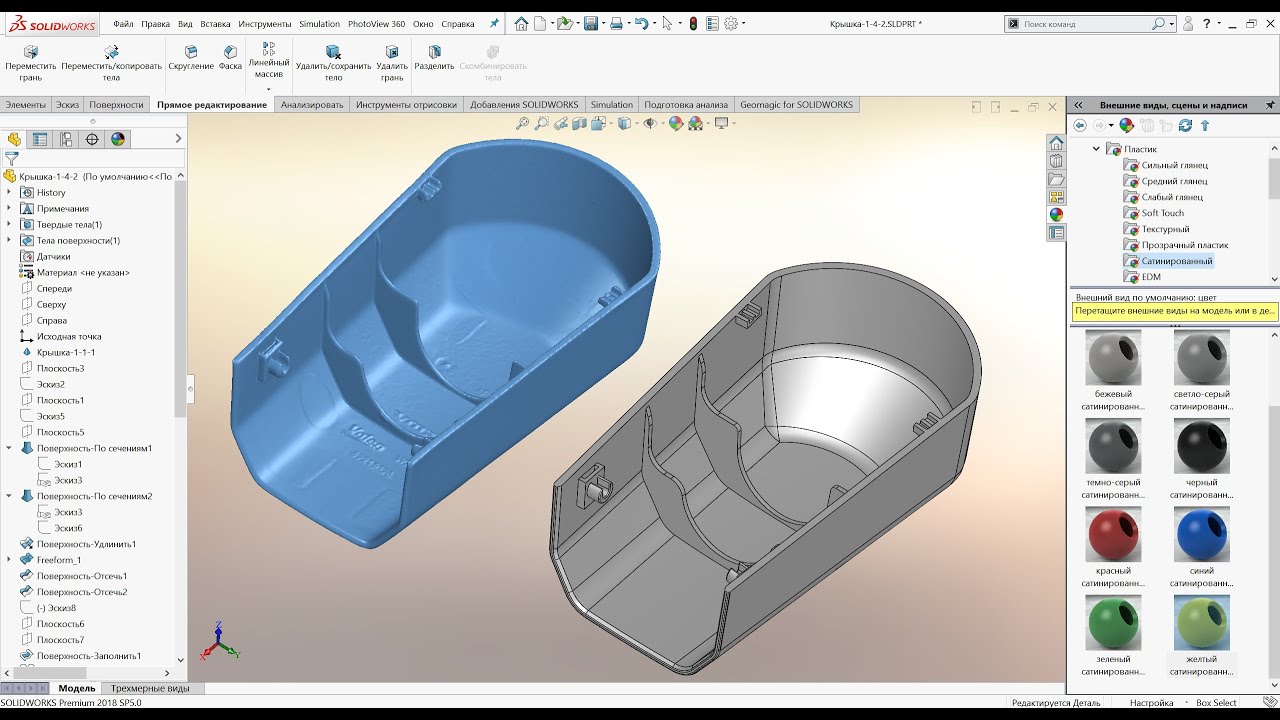Expand the Примечания node
This screenshot has height=720, width=1280.
pyautogui.click(x=9, y=208)
